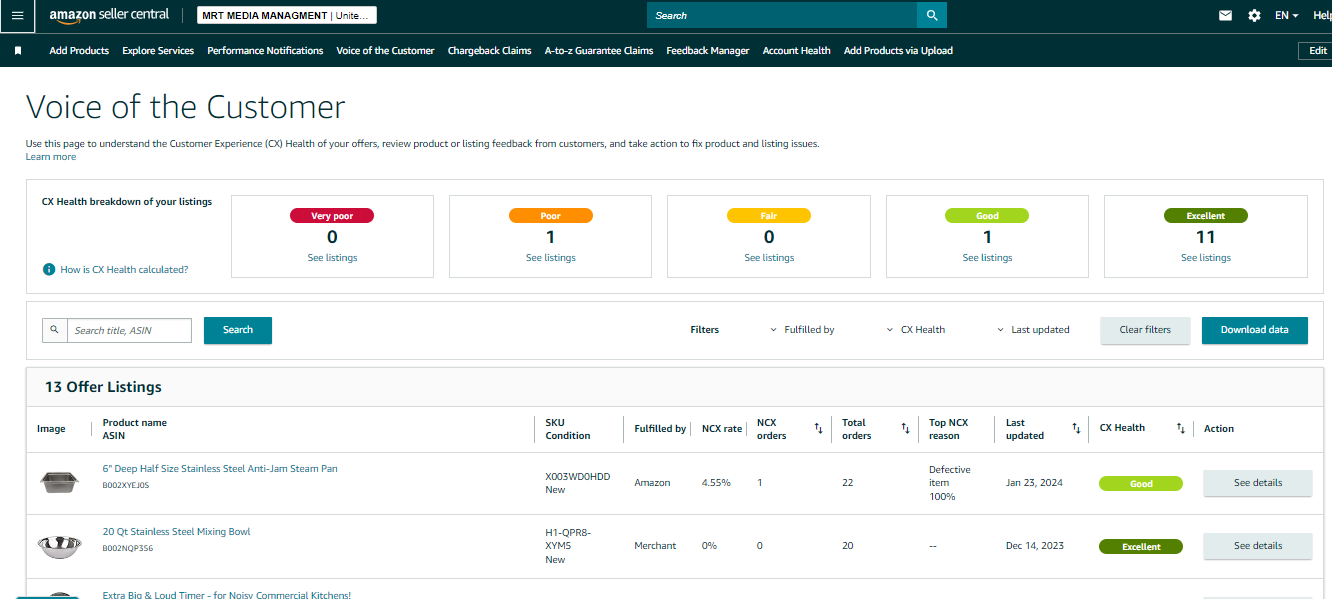This screenshot has height=599, width=1332.
Task: Click Clear filters button
Action: tap(1145, 330)
